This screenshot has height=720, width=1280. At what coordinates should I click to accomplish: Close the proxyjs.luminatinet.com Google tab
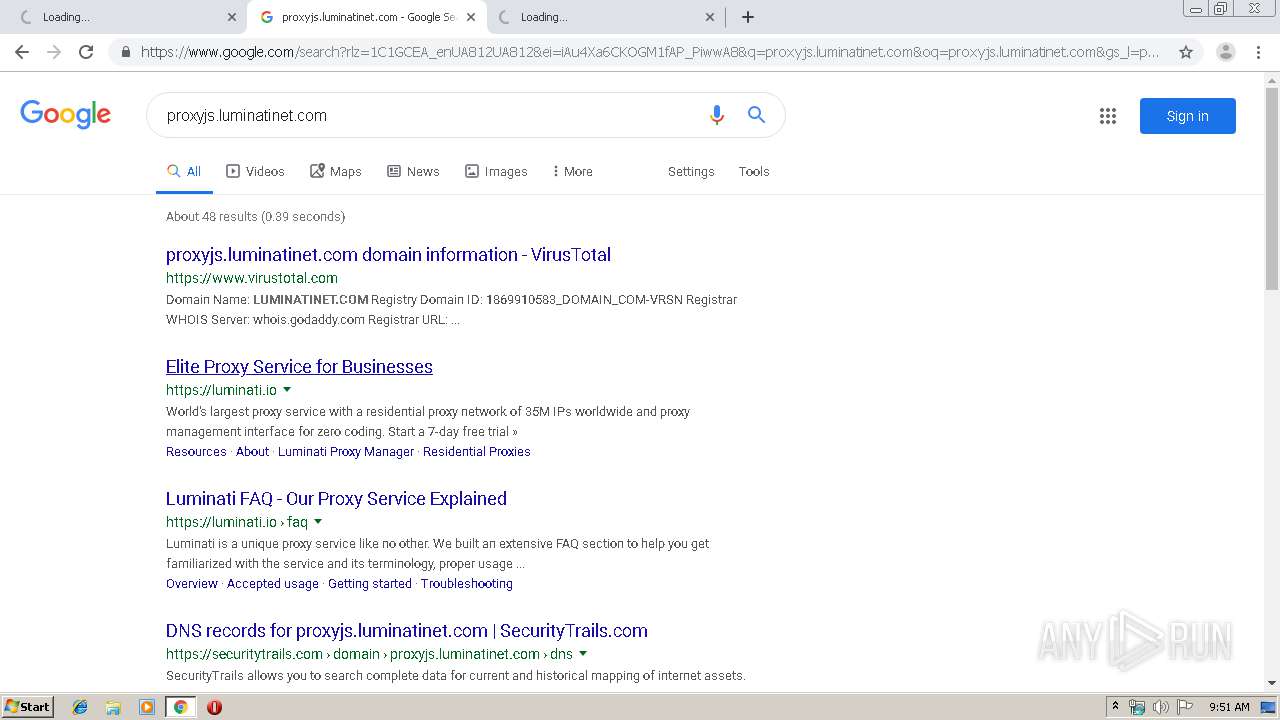pos(471,17)
